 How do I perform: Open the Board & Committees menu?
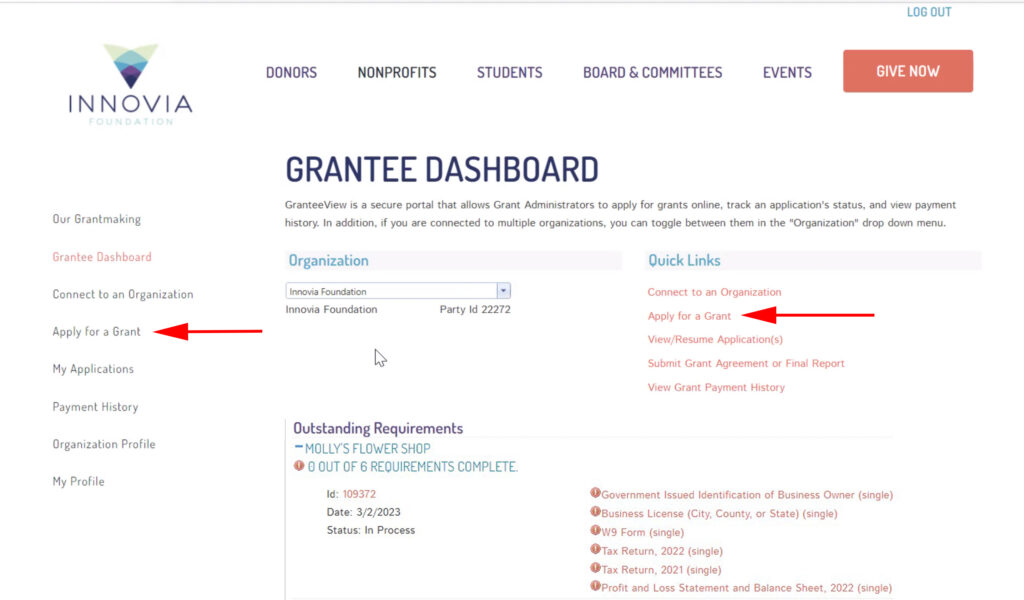point(652,72)
